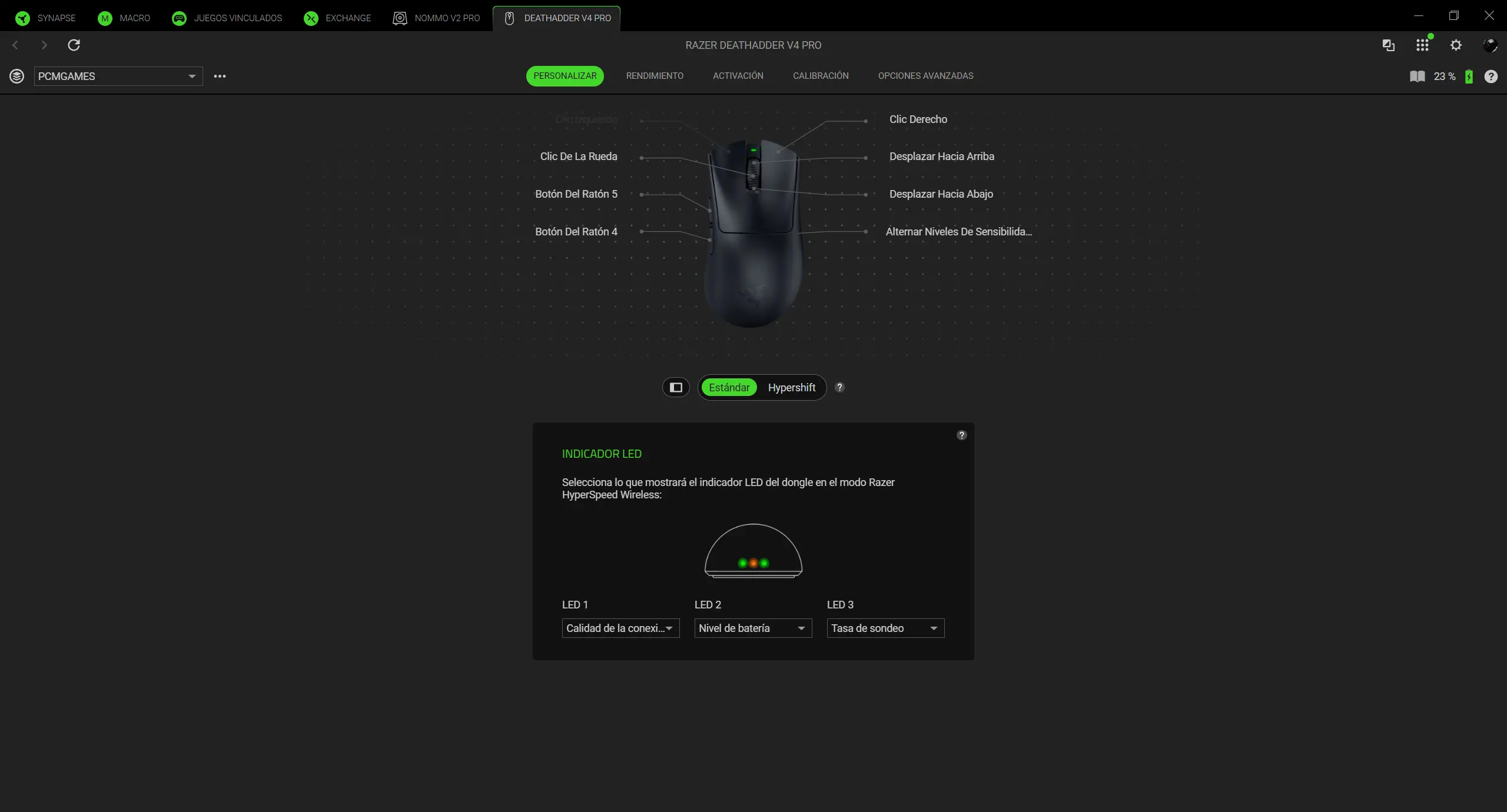Refresh the page with reload icon
Viewport: 1507px width, 812px height.
74,45
